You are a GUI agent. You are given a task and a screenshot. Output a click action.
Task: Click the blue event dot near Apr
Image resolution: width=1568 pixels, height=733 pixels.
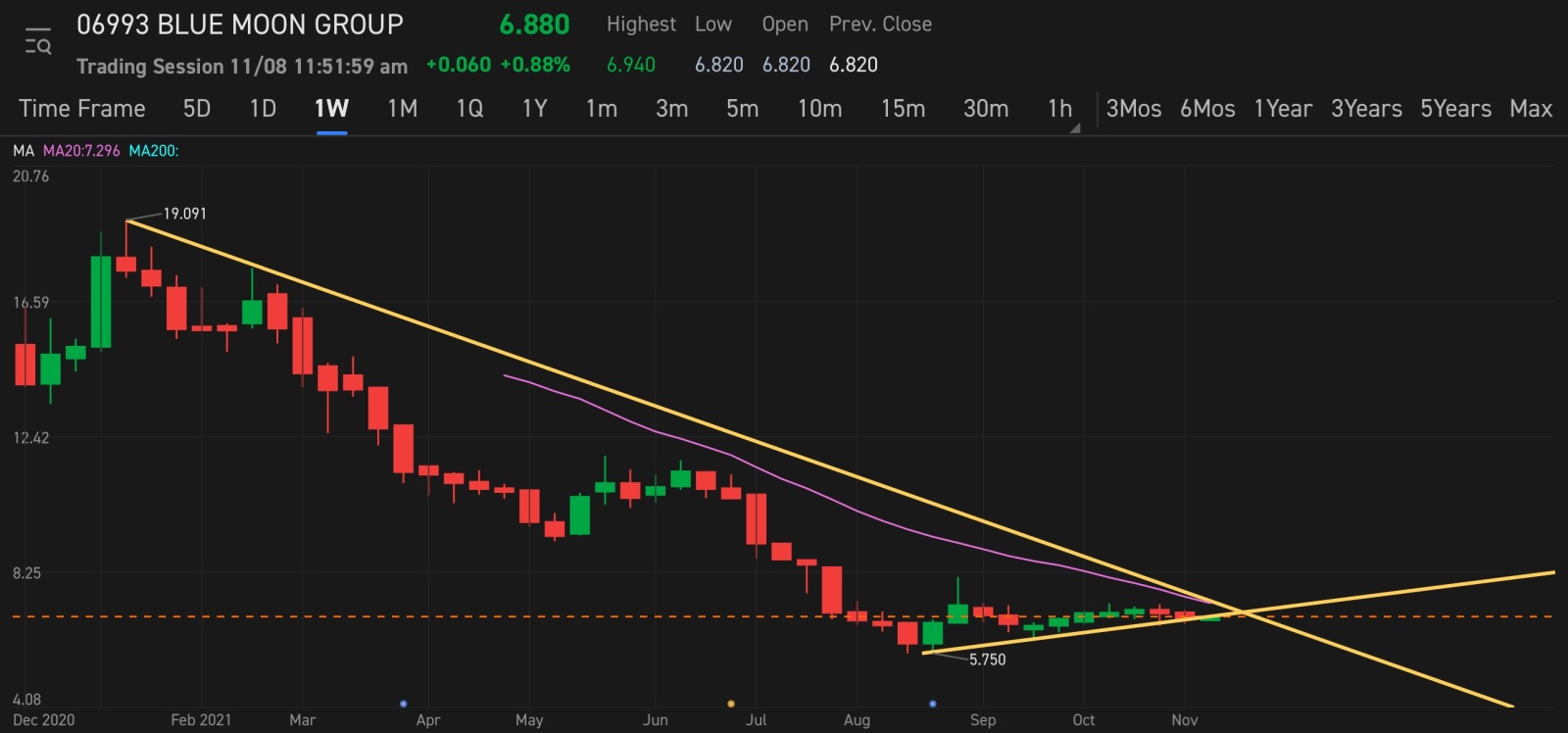point(403,704)
